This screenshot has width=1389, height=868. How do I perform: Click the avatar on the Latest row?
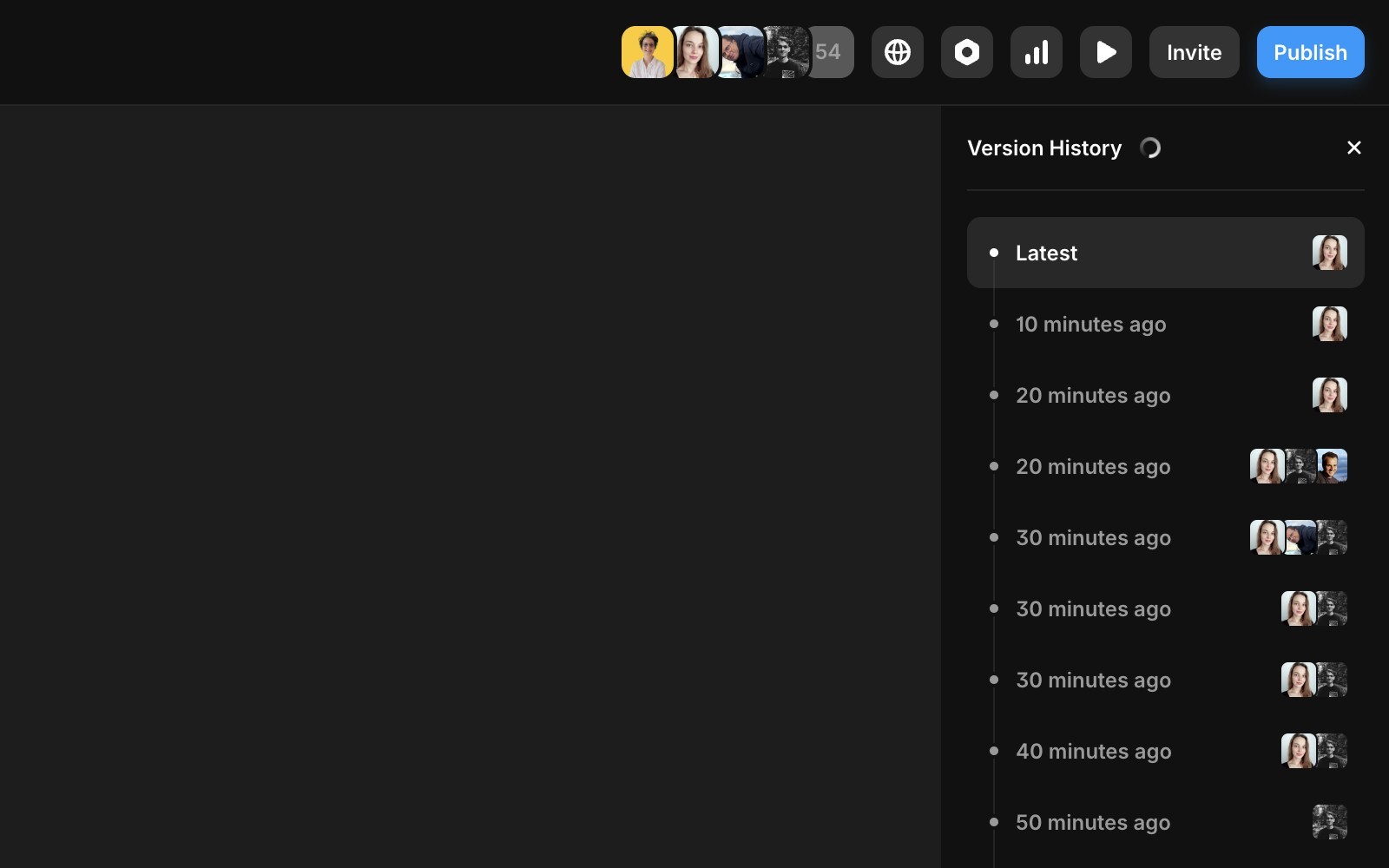pos(1329,253)
